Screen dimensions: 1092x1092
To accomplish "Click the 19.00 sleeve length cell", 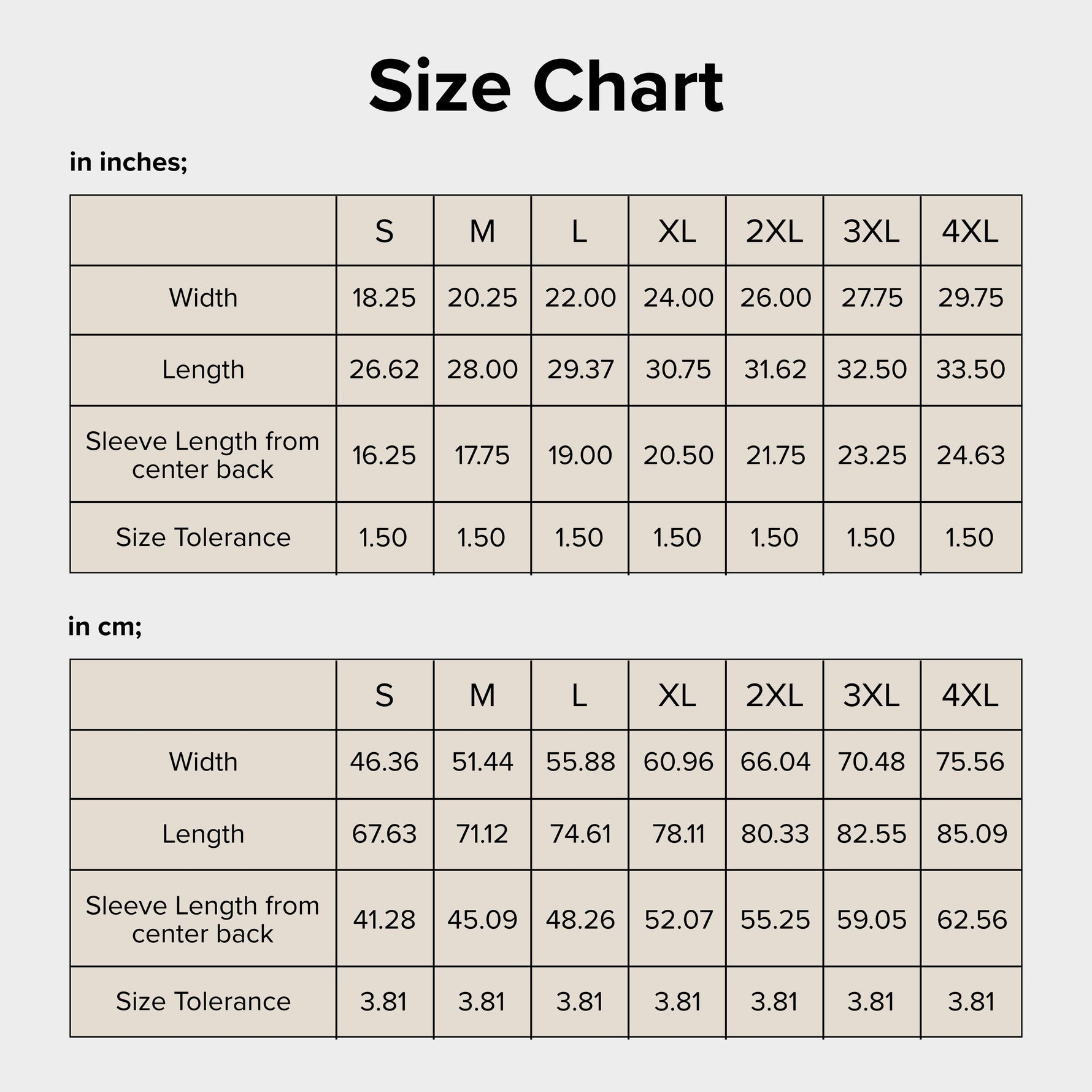I will point(580,455).
